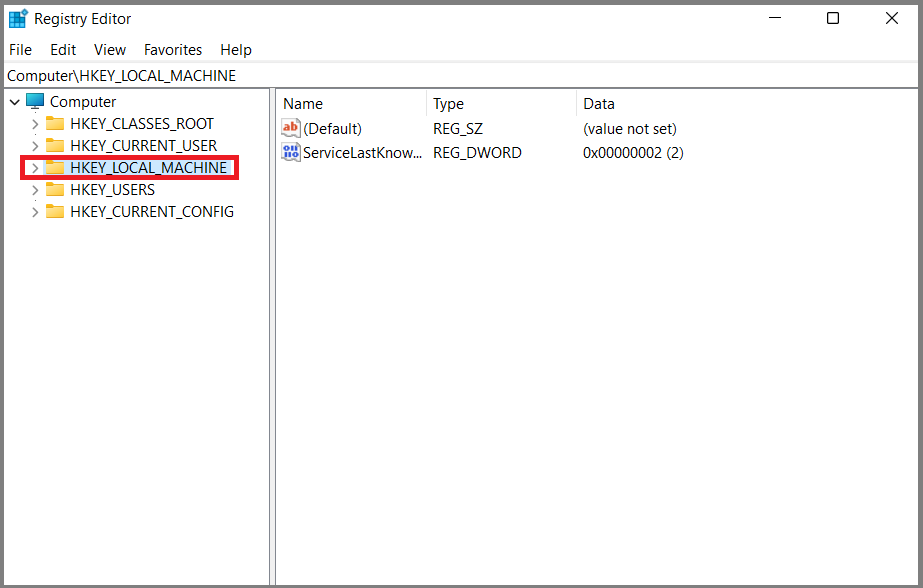The image size is (923, 588).
Task: Select the HKEY_LOCAL_MACHINE label
Action: (148, 168)
